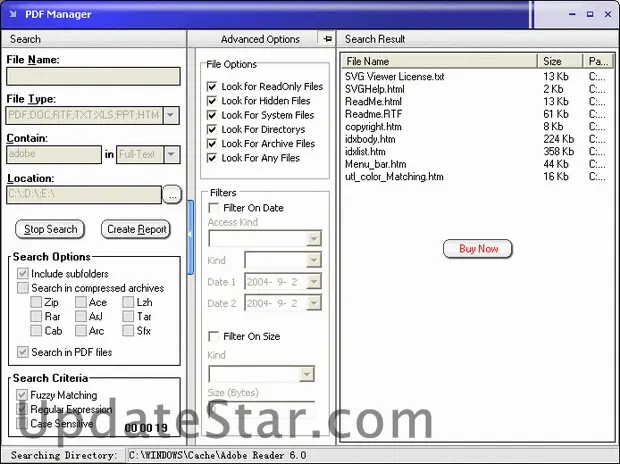Open the Access Kind dropdown
Viewport: 620px width, 464px height.
314,238
